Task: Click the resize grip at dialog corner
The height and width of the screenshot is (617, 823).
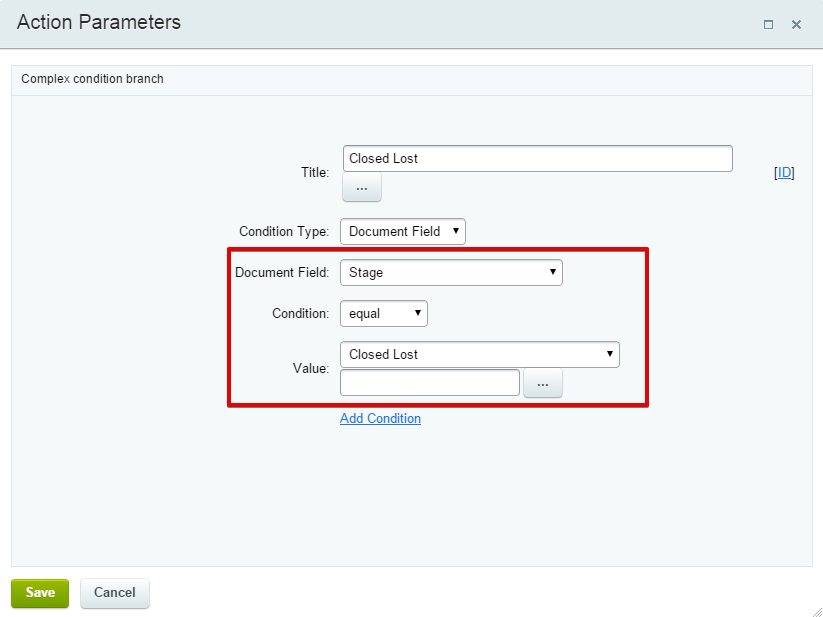Action: click(817, 611)
